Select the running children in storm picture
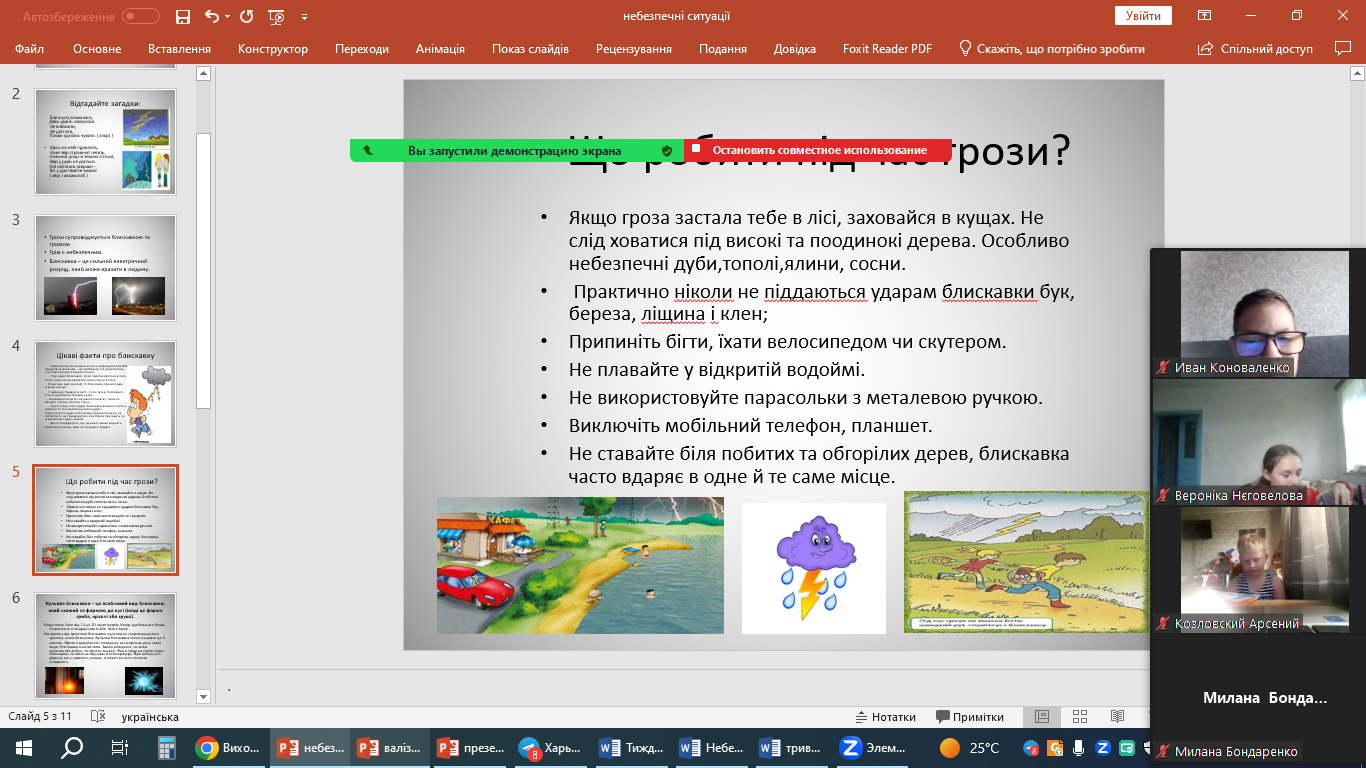 click(1025, 562)
